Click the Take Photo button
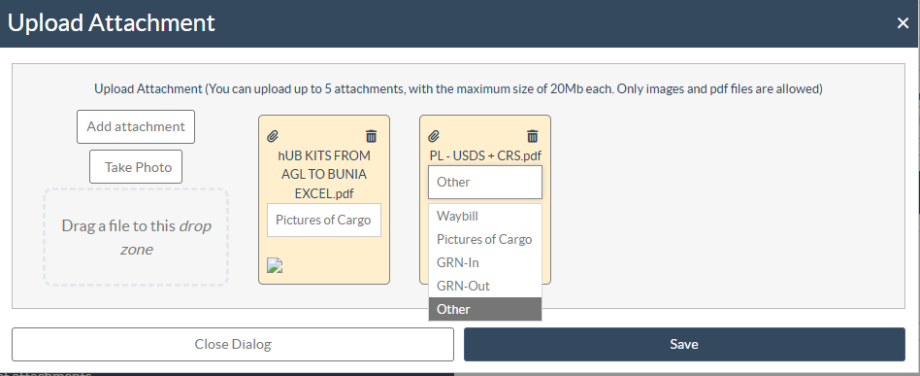The height and width of the screenshot is (376, 920). pyautogui.click(x=136, y=167)
